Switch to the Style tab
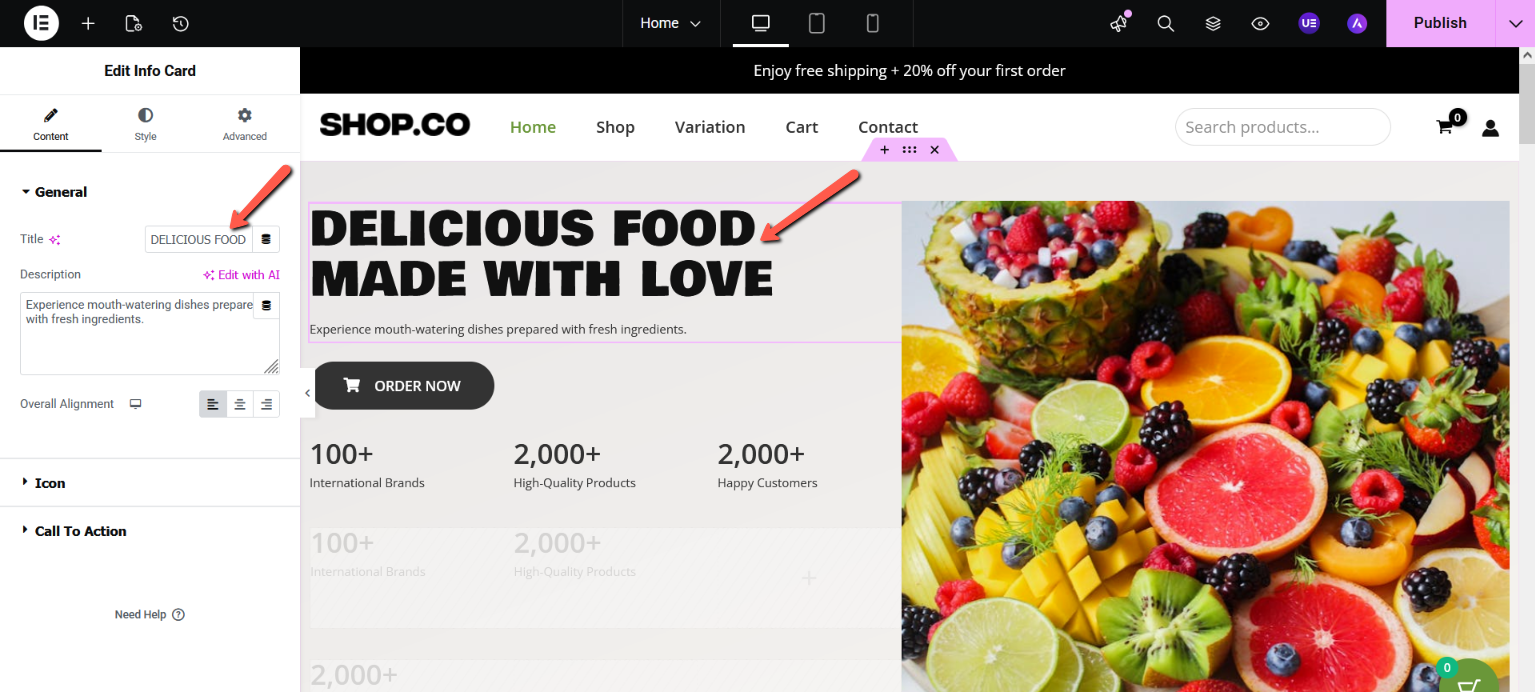This screenshot has width=1535, height=692. (x=146, y=125)
